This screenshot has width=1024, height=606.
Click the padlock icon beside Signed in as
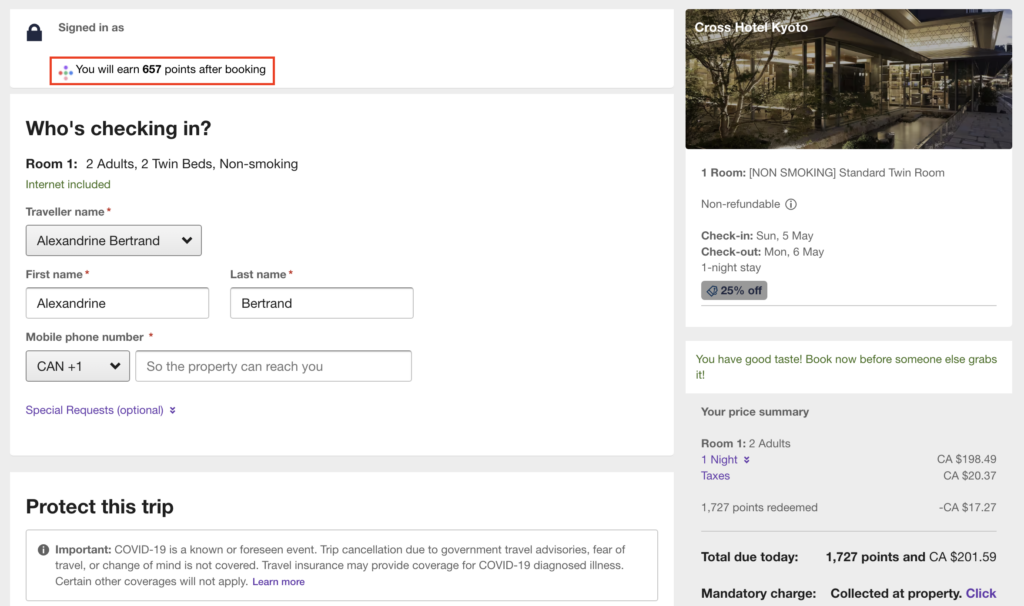coord(34,32)
